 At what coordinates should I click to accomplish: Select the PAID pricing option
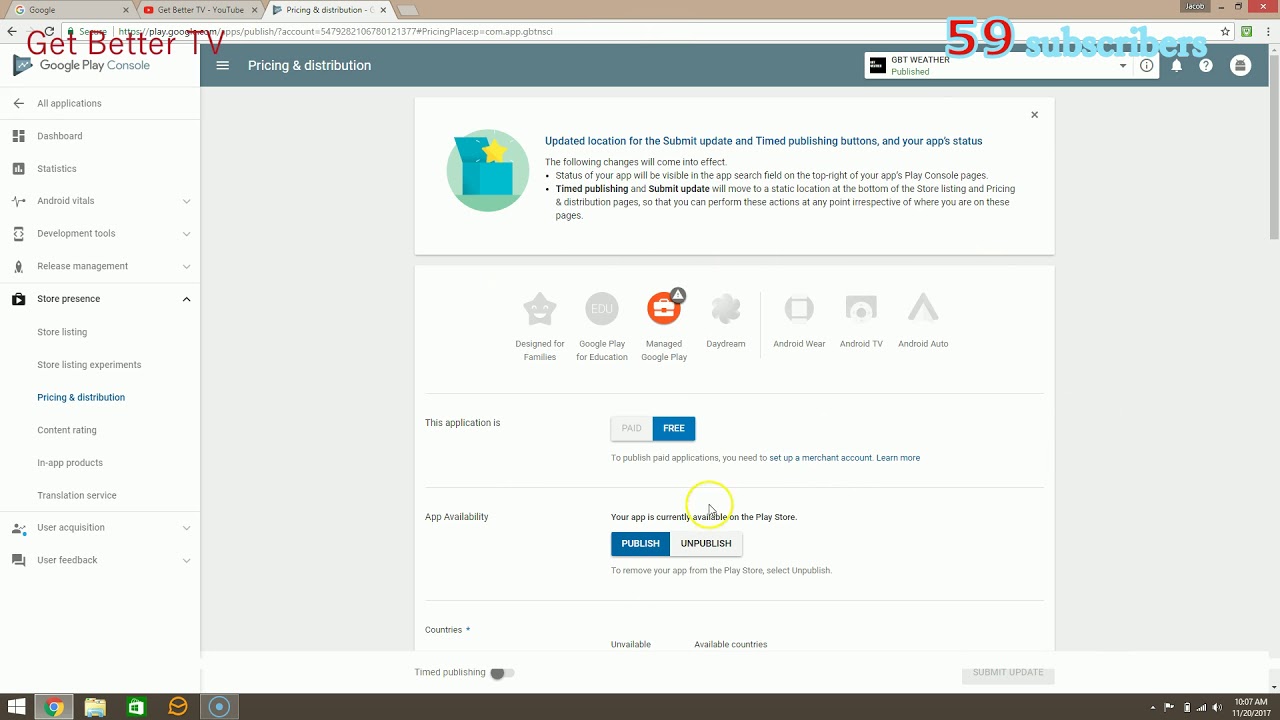click(x=631, y=428)
